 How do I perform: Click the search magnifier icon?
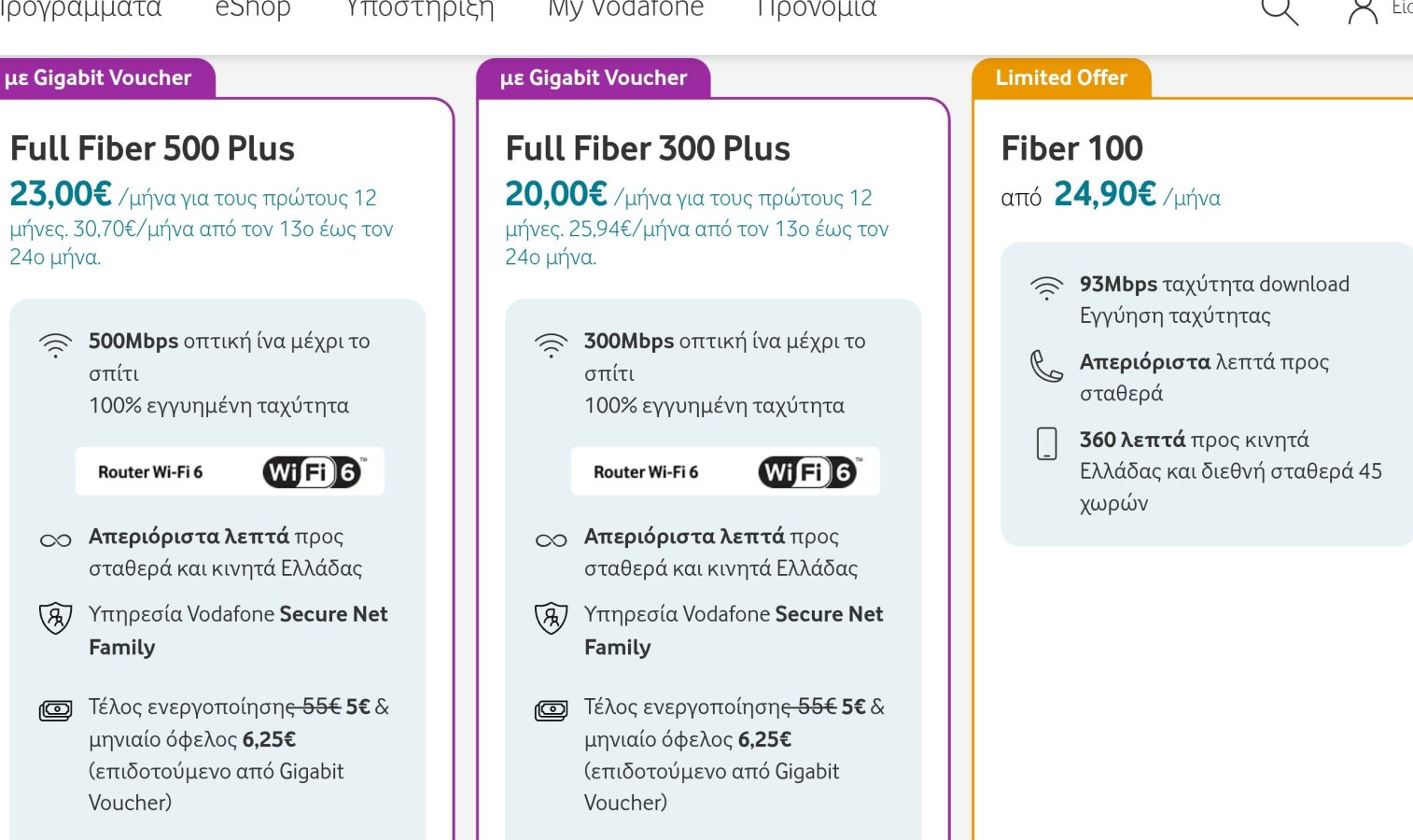[1280, 11]
